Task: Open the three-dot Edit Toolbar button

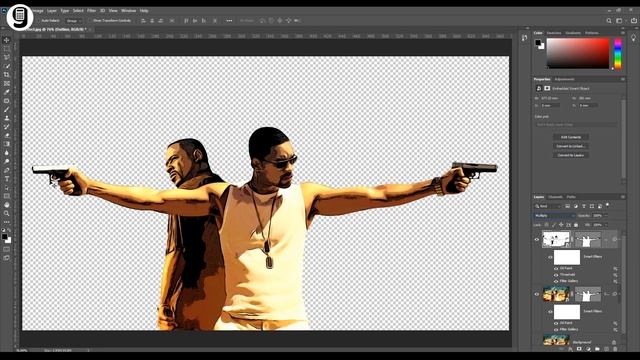Action: point(7,222)
